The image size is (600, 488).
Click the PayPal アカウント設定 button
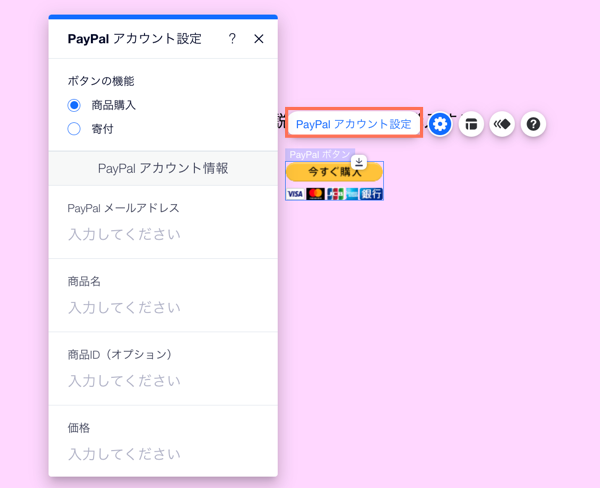tap(354, 124)
